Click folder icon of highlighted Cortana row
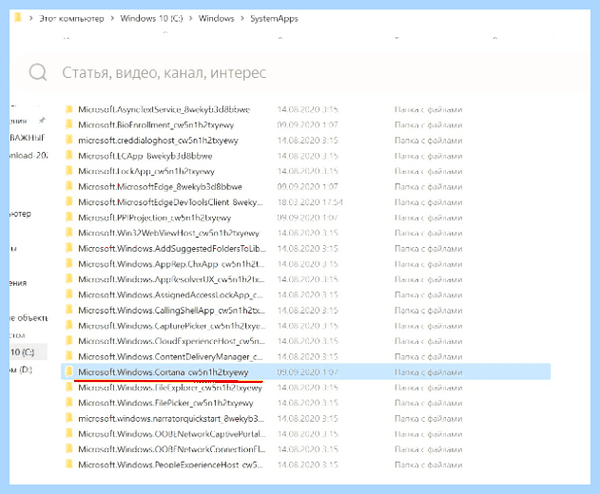Image resolution: width=600 pixels, height=494 pixels. click(69, 372)
